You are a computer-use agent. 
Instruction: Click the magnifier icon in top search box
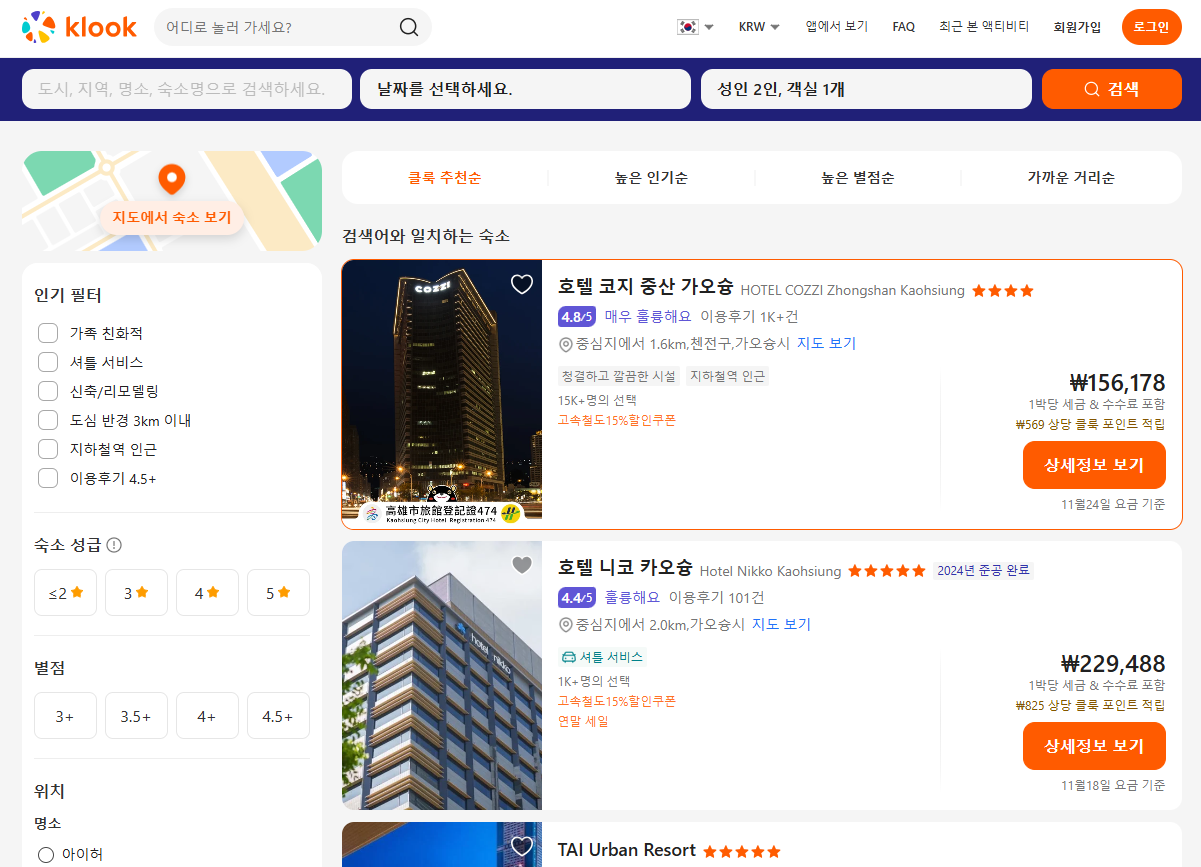tap(409, 27)
